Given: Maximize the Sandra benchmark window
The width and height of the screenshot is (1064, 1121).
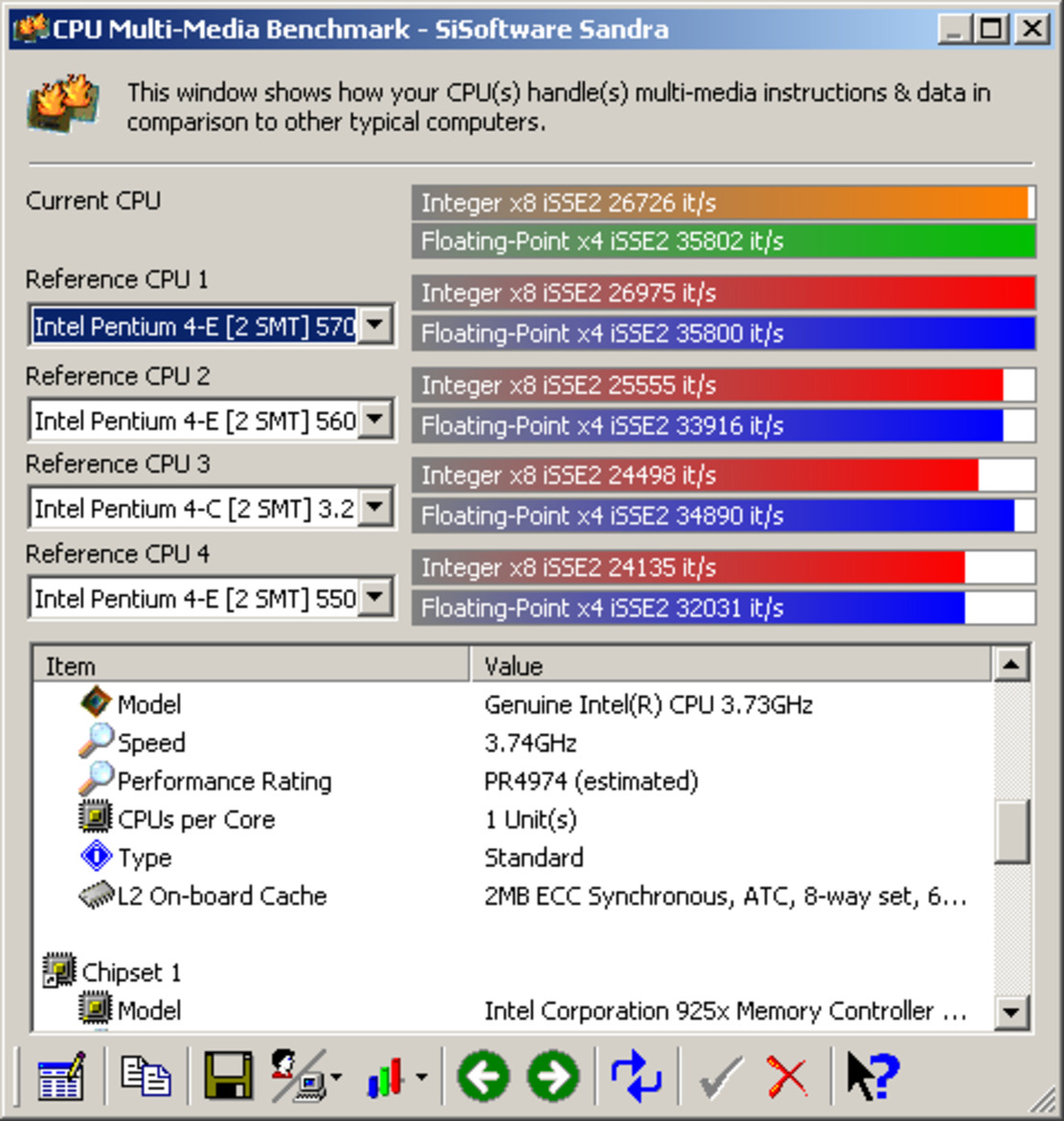Looking at the screenshot, I should tap(992, 30).
